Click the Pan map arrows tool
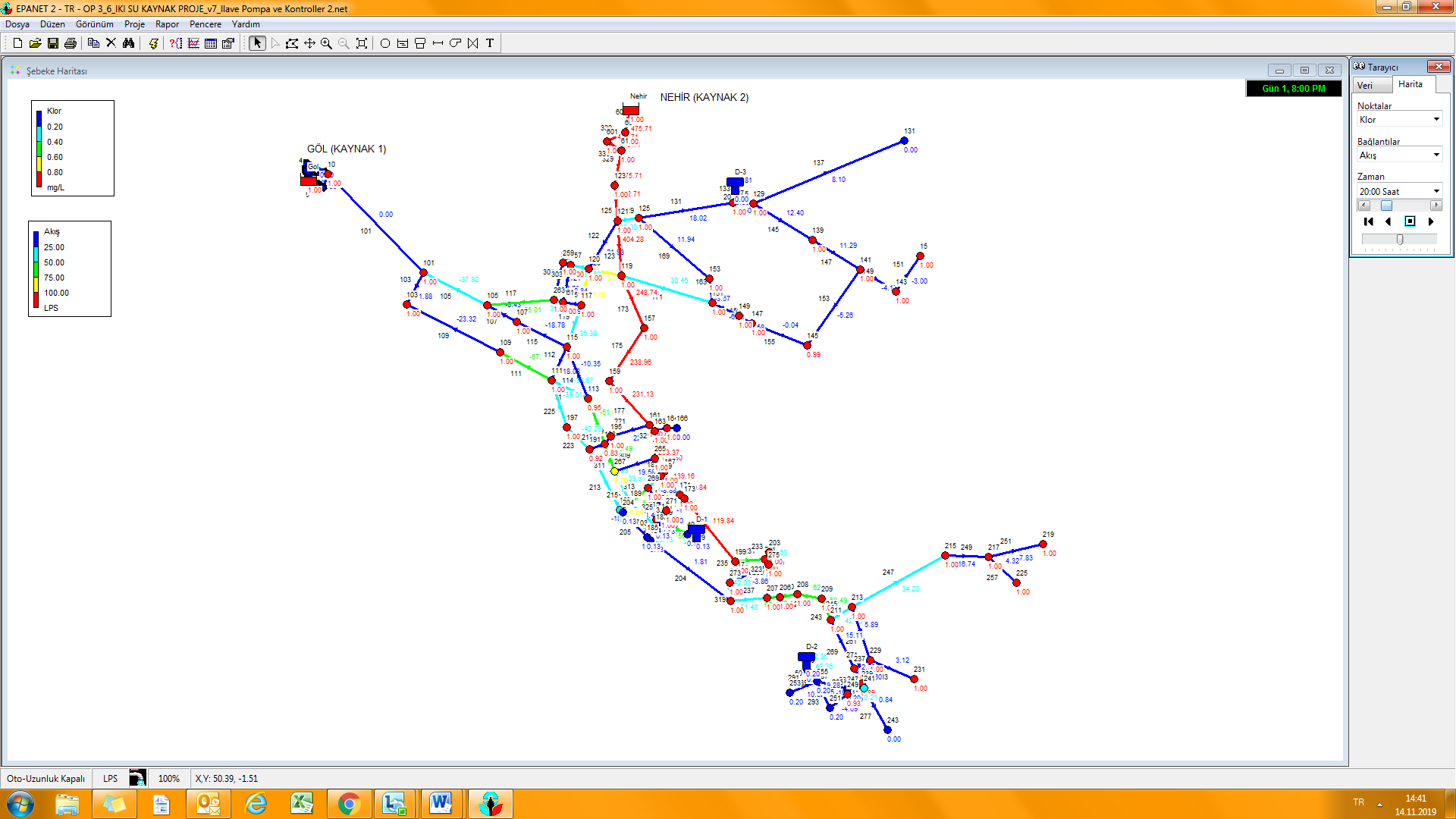The height and width of the screenshot is (819, 1456). (309, 43)
